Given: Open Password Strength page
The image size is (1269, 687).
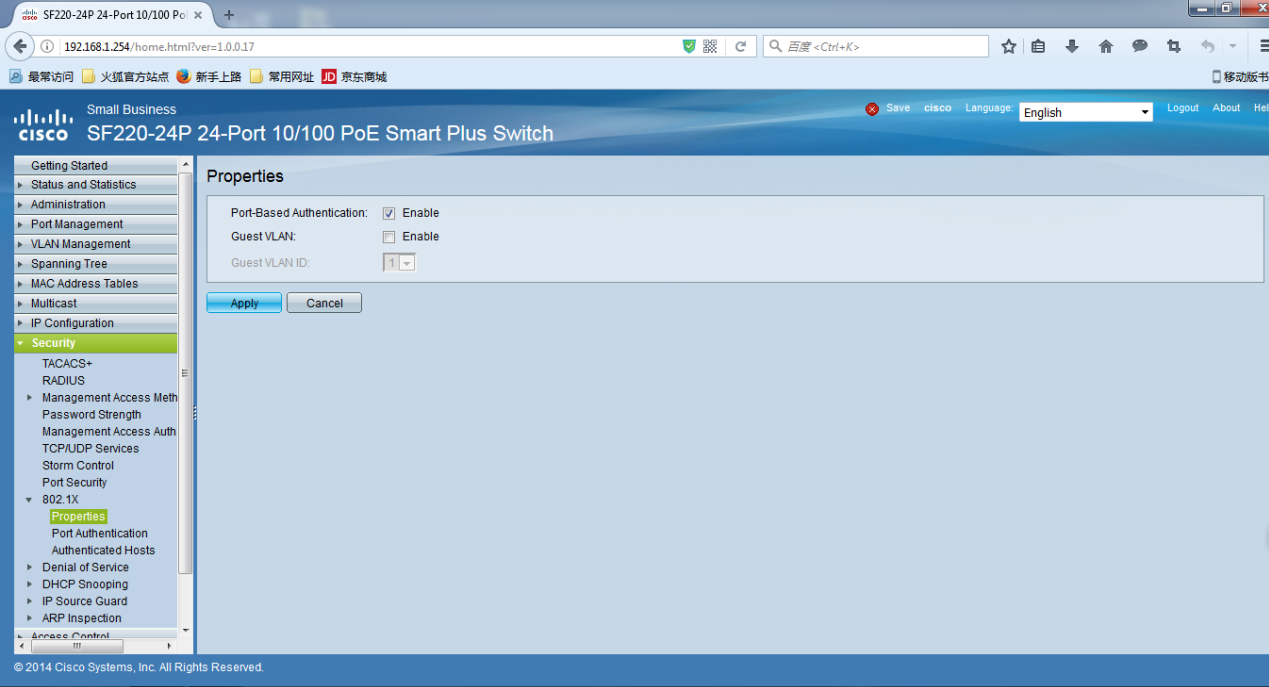Looking at the screenshot, I should click(x=91, y=415).
